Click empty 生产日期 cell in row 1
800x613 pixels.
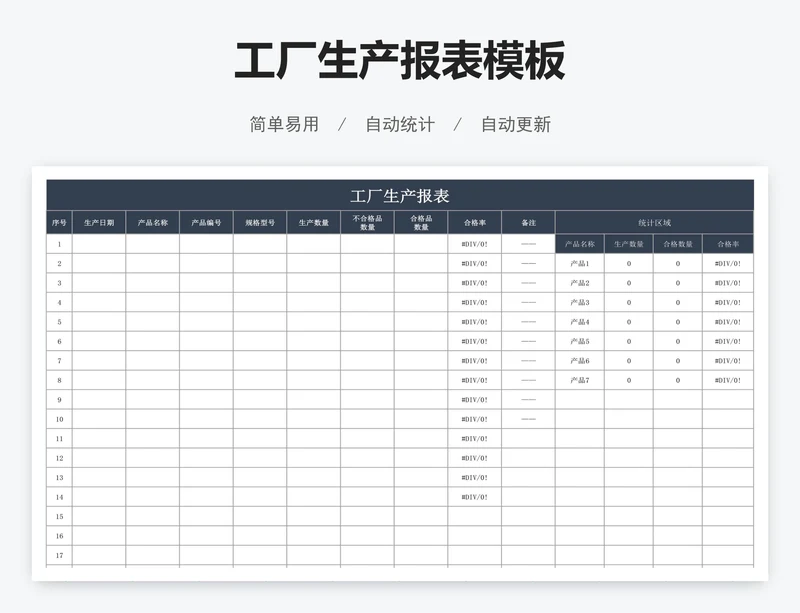click(99, 244)
